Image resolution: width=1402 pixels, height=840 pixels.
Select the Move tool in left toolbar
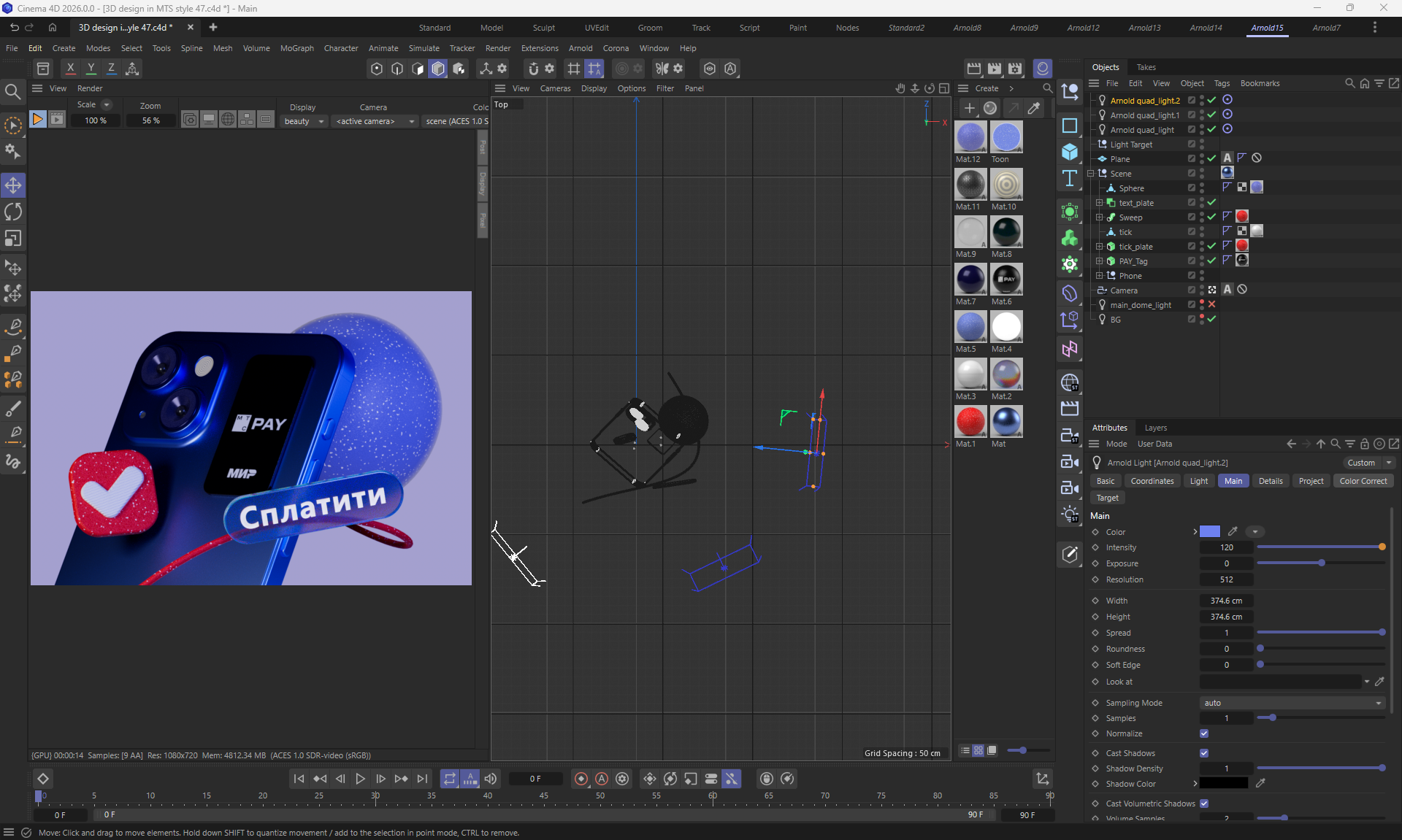13,185
